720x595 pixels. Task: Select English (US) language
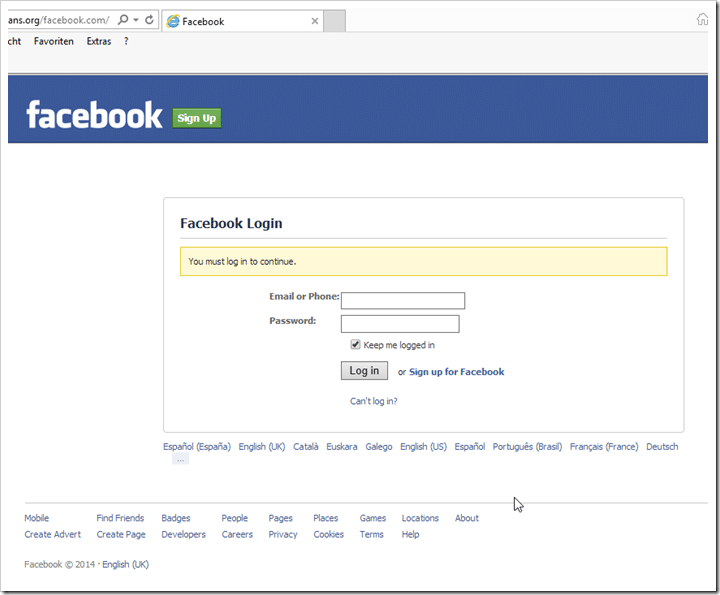(423, 447)
